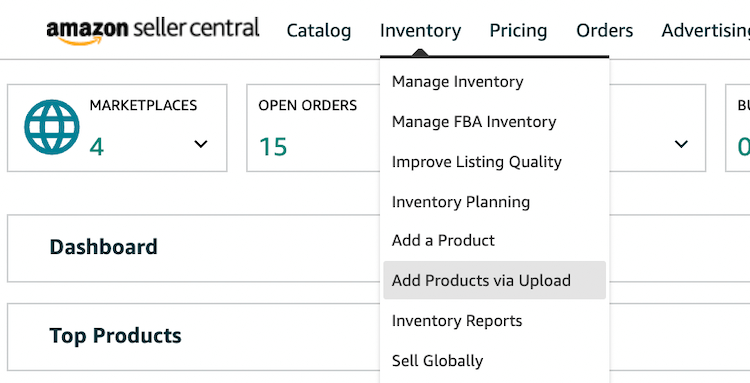
Task: Open the Orders menu
Action: pos(605,31)
